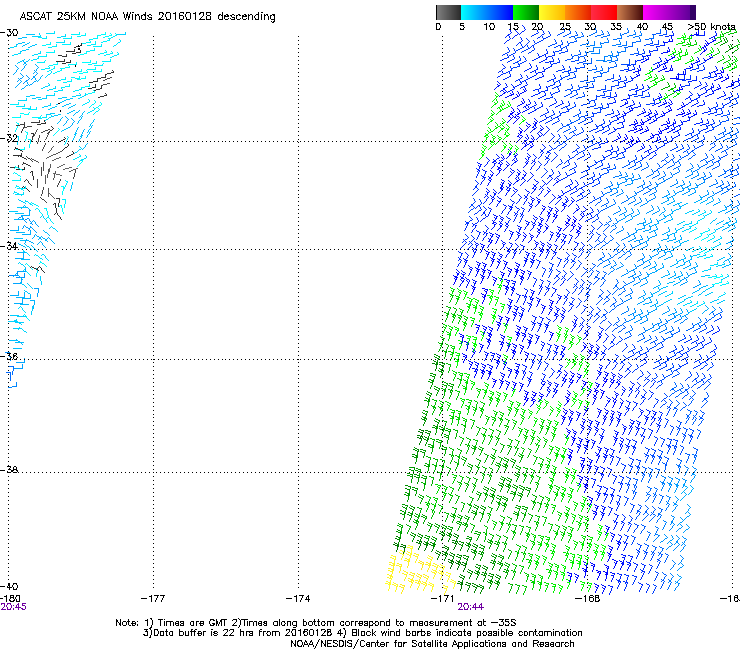Click the black contaminated wind barbs near -32.5
740x650 pixels.
tap(45, 168)
